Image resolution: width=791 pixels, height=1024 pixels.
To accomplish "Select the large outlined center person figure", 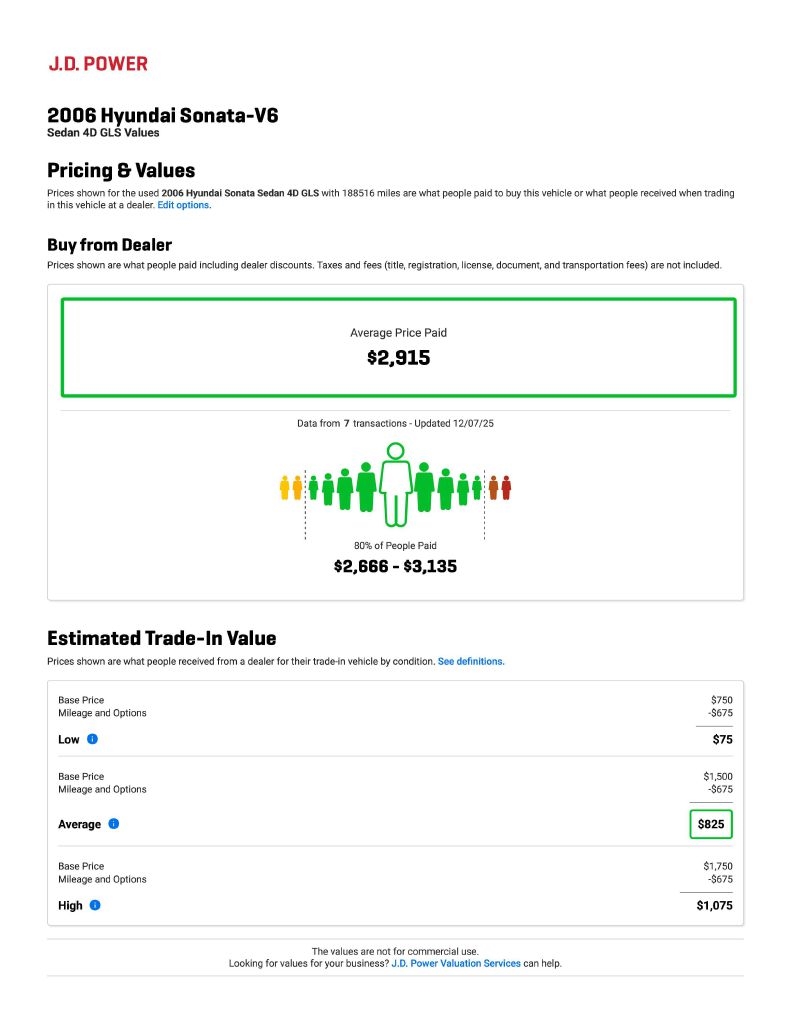I will (x=396, y=484).
